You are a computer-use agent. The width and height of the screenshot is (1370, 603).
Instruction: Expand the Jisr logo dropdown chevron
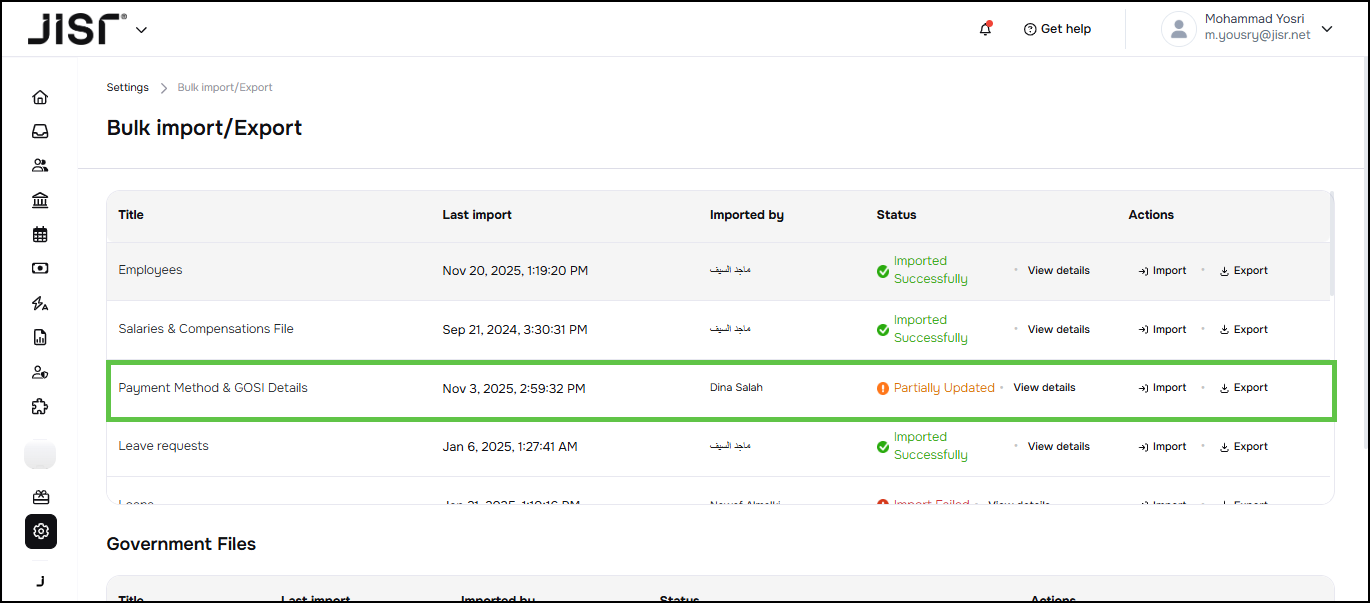tap(141, 30)
